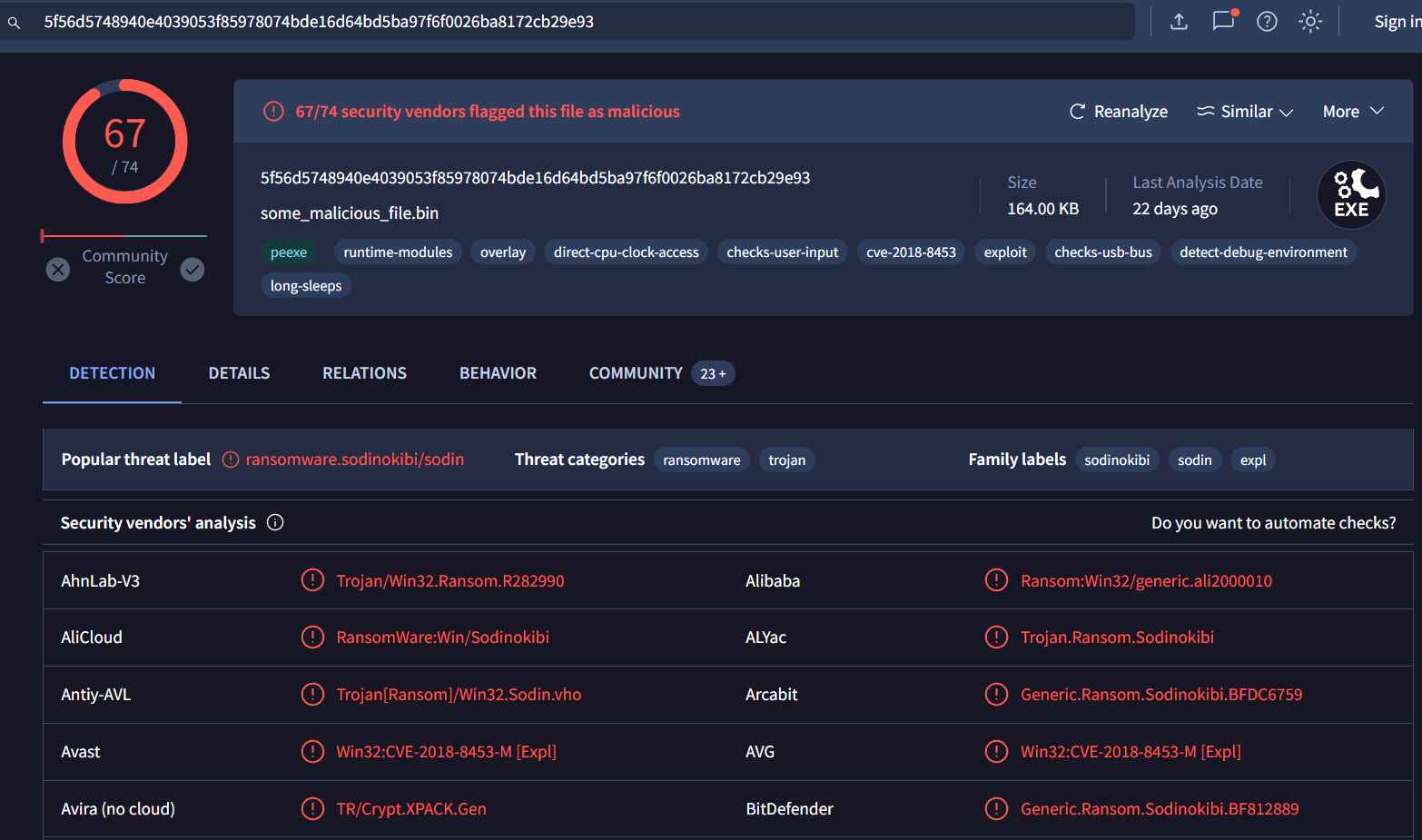The width and height of the screenshot is (1422, 840).
Task: Click the alert icon in the Avast row
Action: point(312,752)
